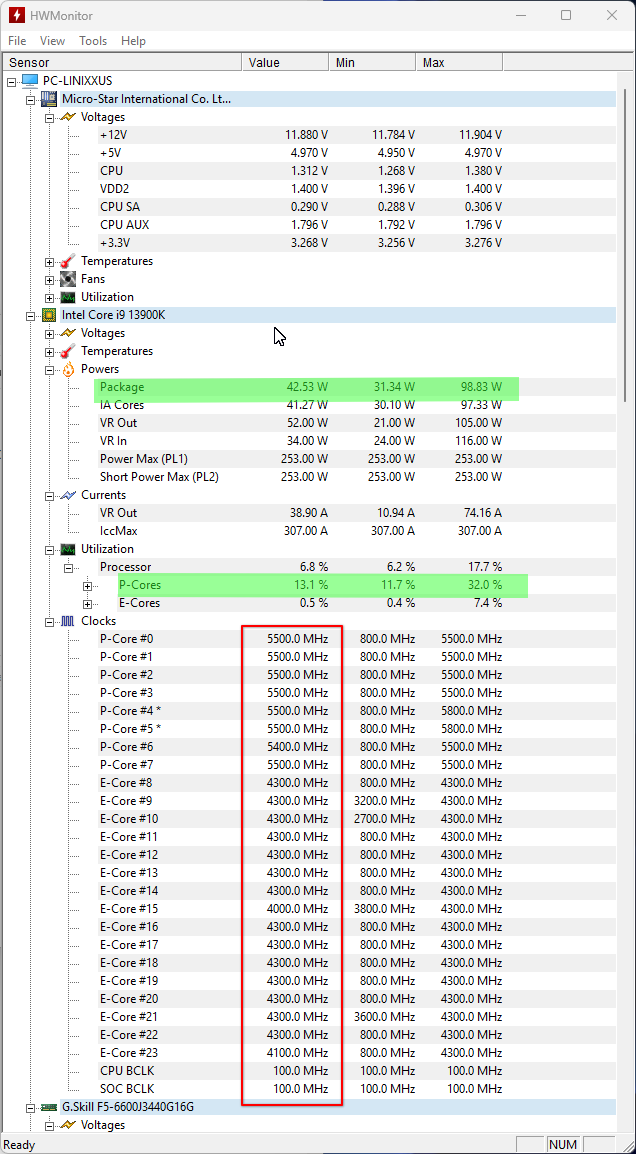The image size is (636, 1154).
Task: Click the Intel Core i9 CPU chip icon
Action: [x=49, y=315]
